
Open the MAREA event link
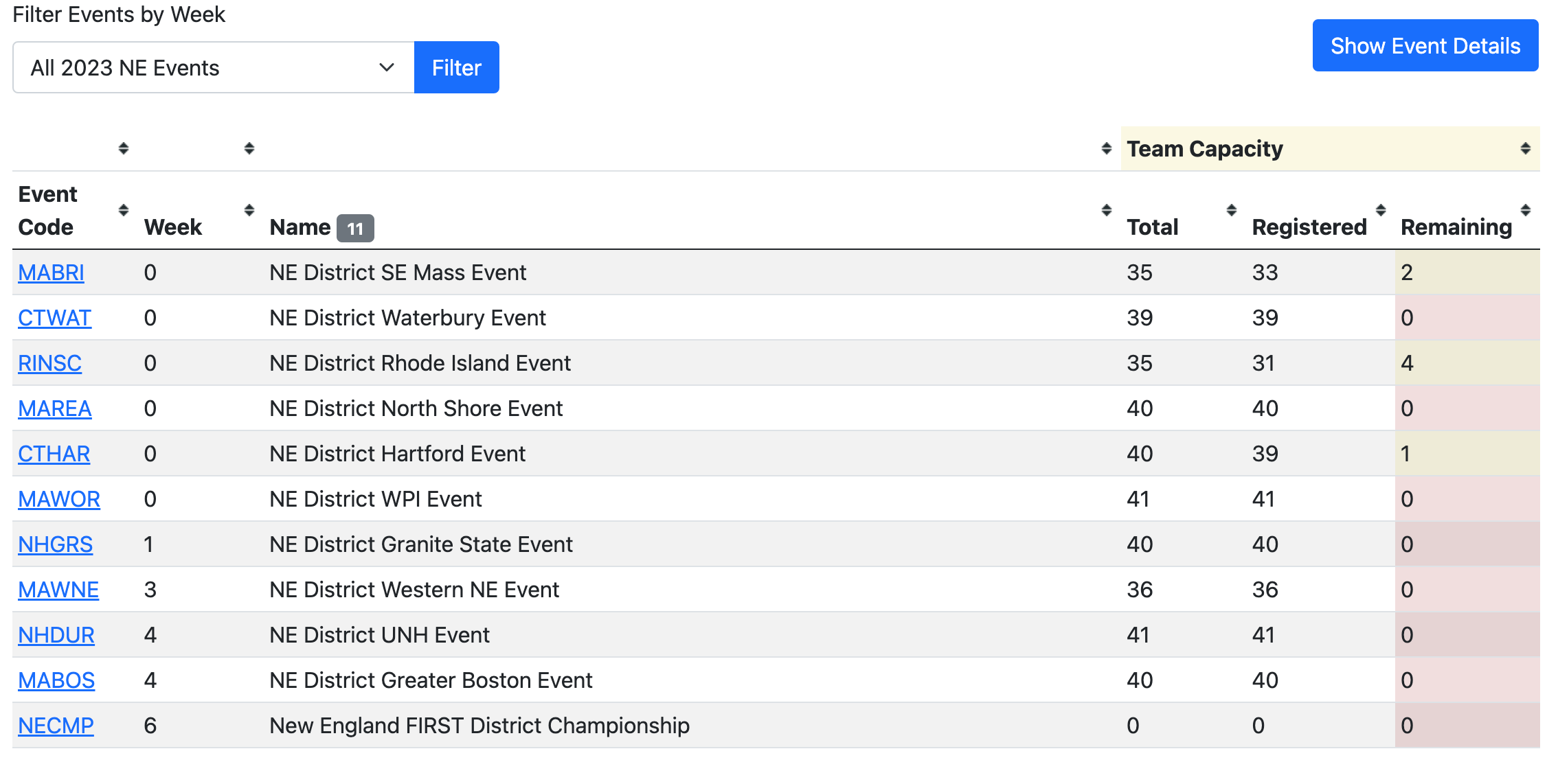pos(54,408)
